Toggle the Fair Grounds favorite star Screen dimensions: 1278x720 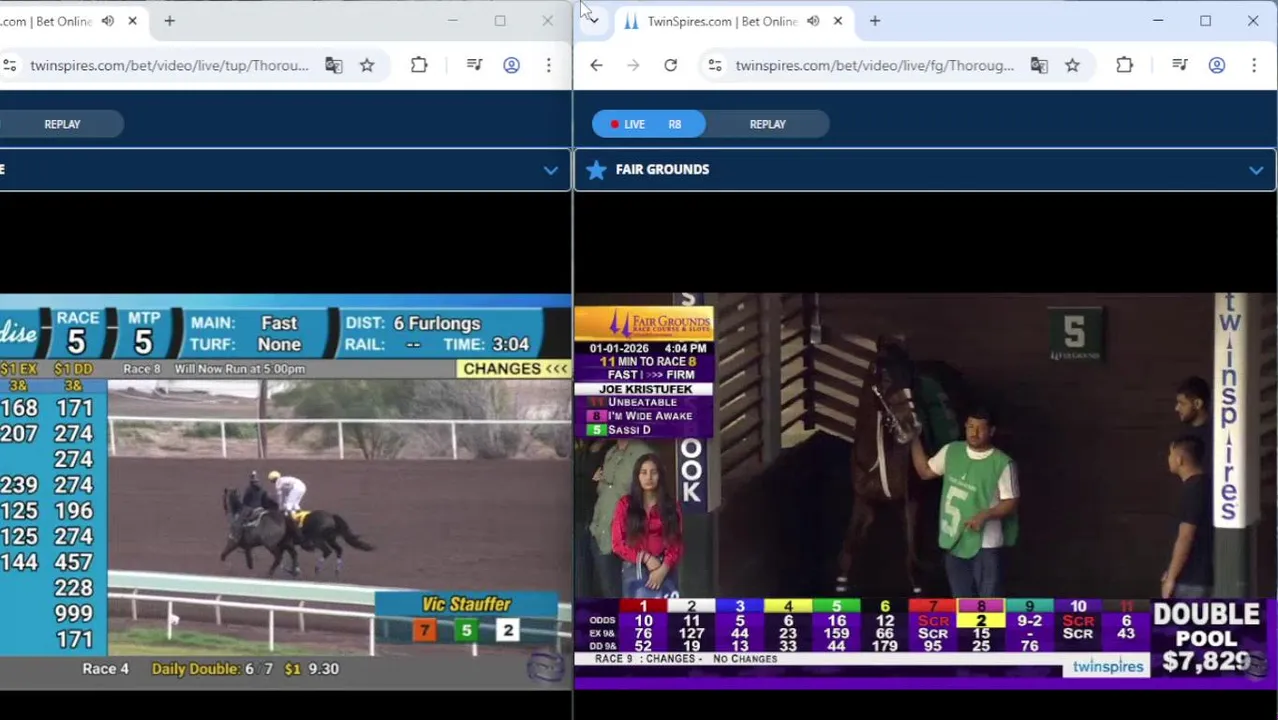click(x=596, y=170)
